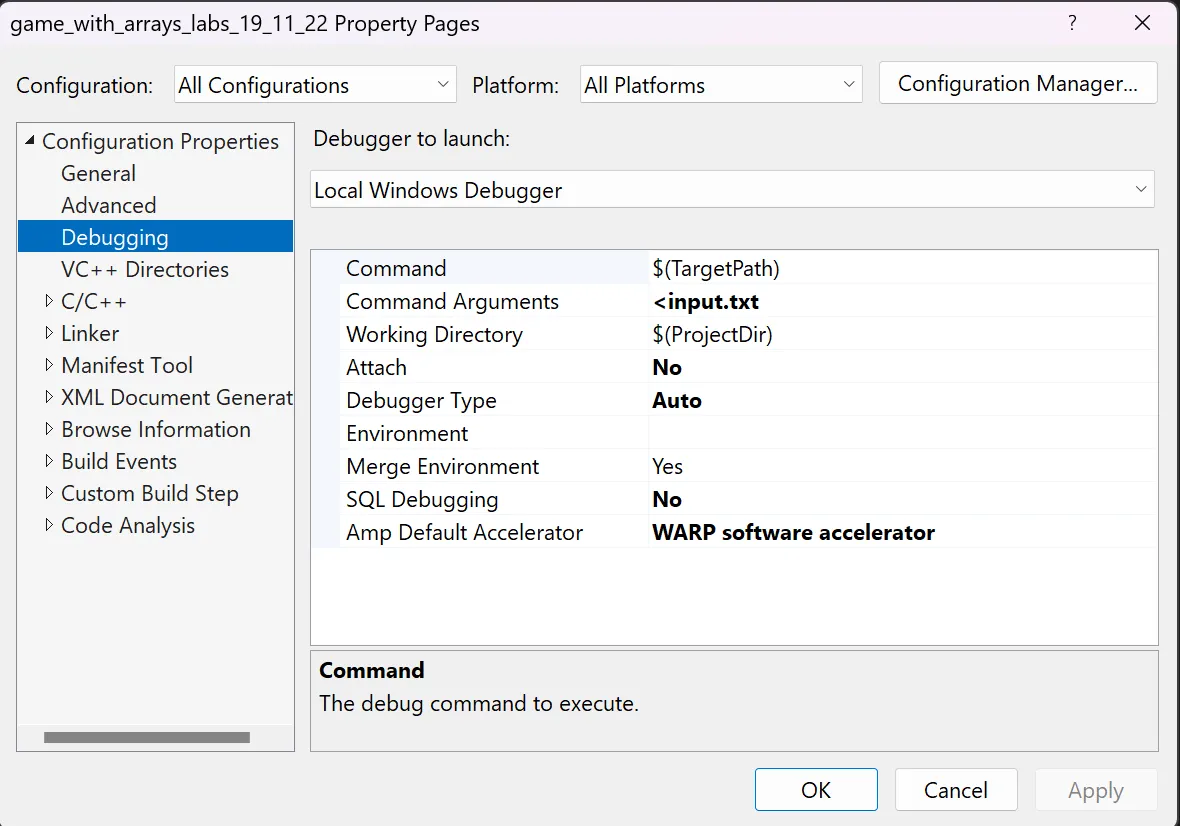Click the tree's horizontal scrollbar
Image resolution: width=1180 pixels, height=826 pixels.
146,738
